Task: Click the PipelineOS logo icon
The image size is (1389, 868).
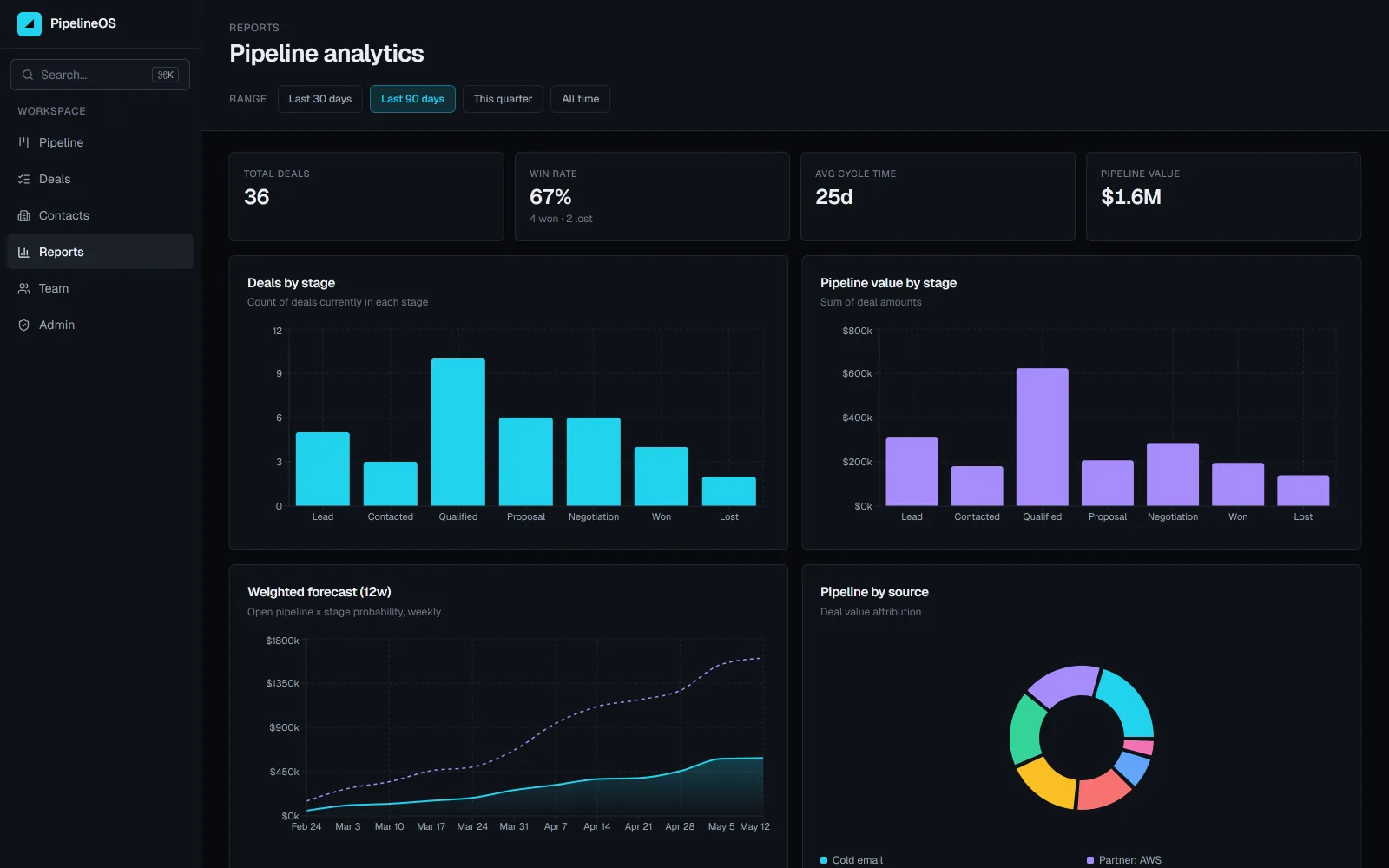Action: pos(30,23)
